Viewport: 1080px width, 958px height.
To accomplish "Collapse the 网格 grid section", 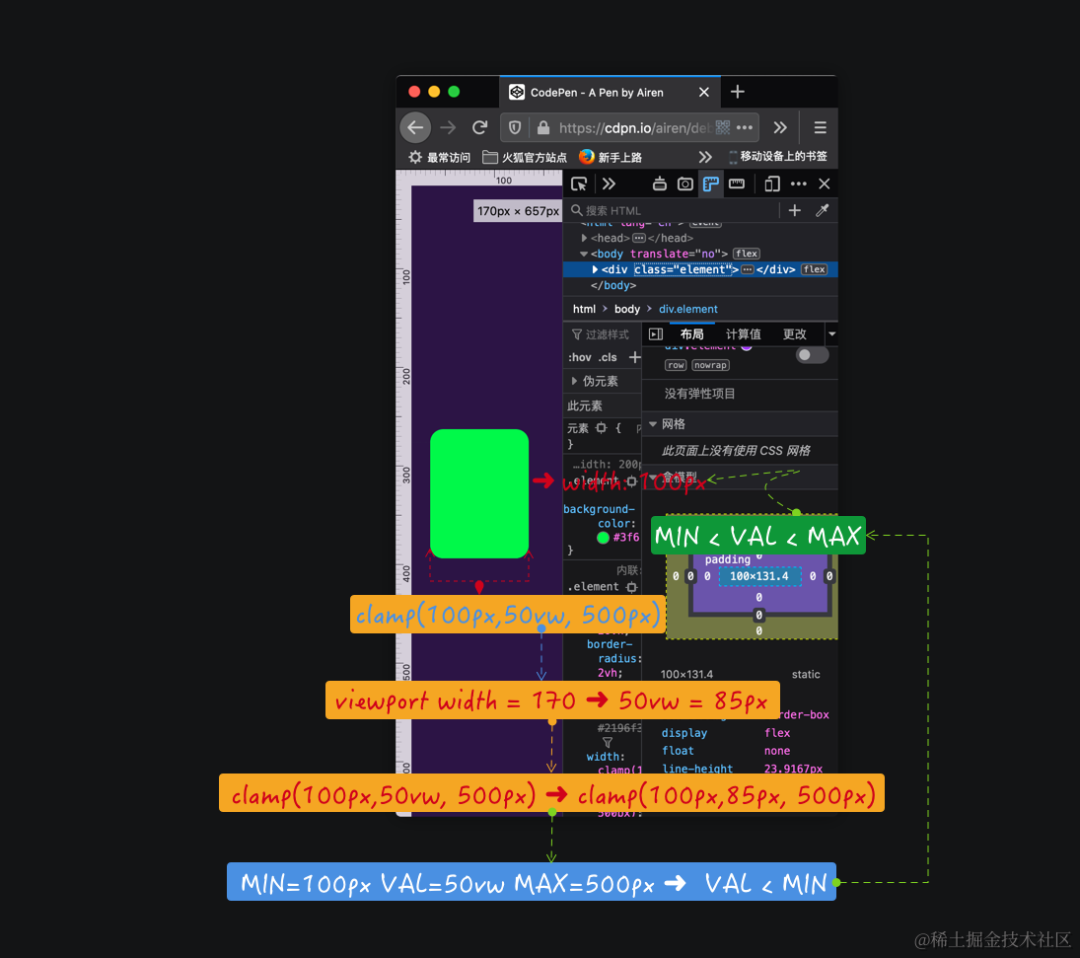I will pos(652,424).
